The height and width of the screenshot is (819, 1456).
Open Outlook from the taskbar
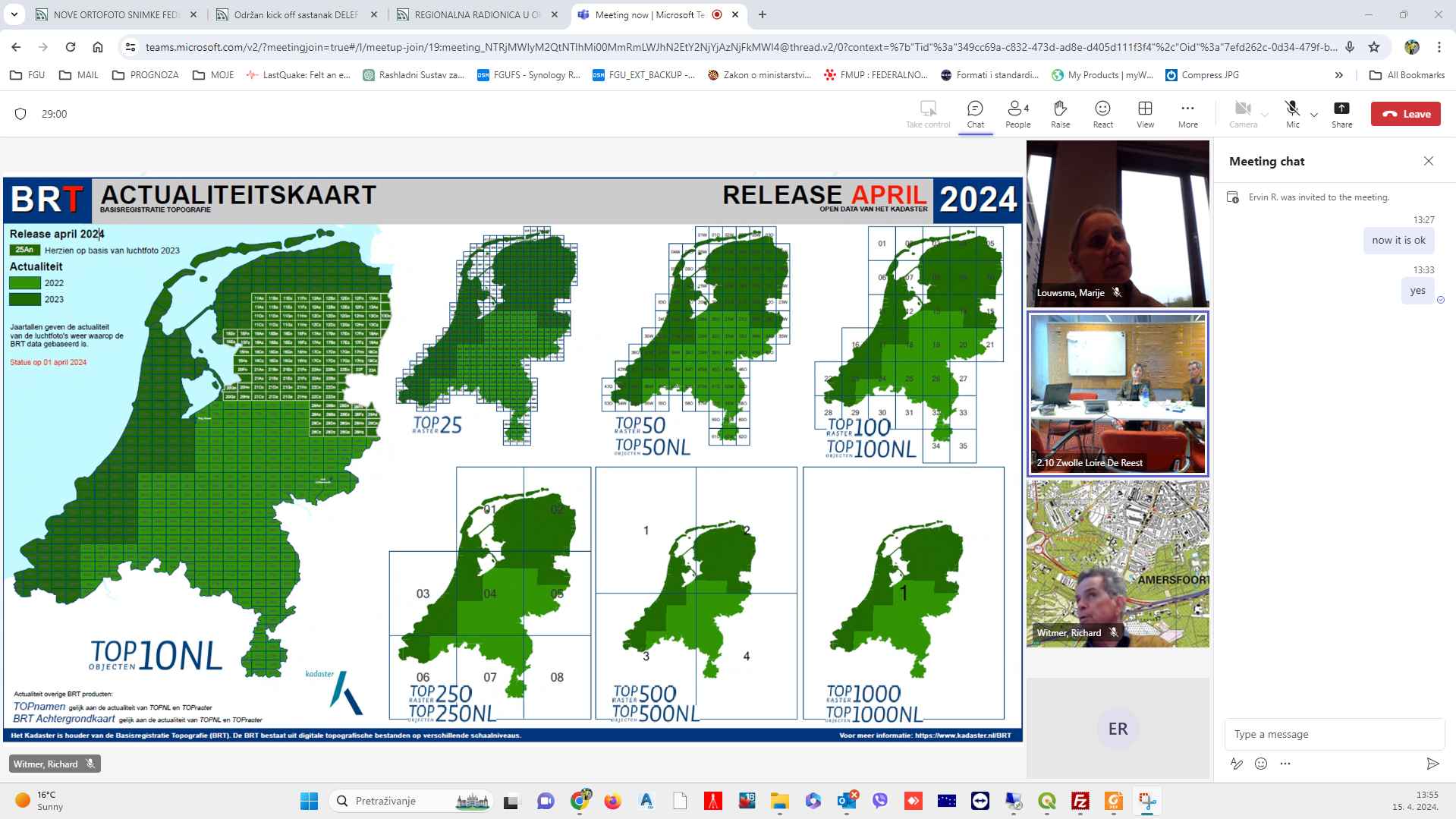coord(847,801)
